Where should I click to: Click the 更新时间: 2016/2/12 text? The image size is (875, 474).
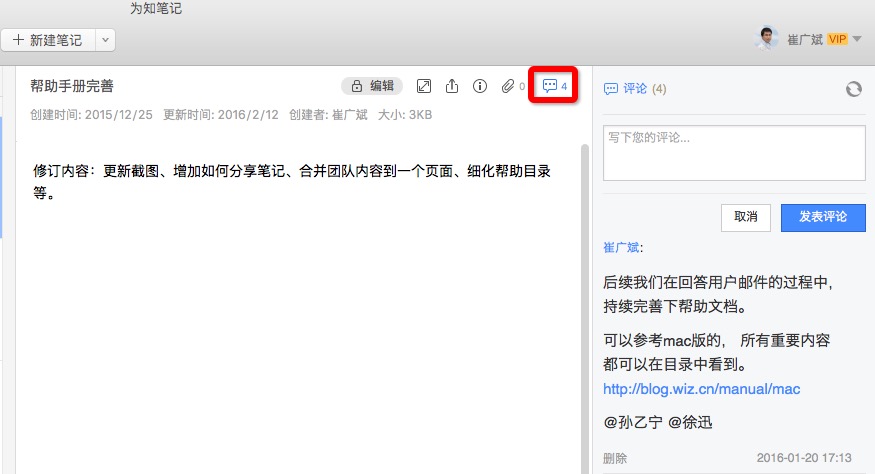coord(221,115)
